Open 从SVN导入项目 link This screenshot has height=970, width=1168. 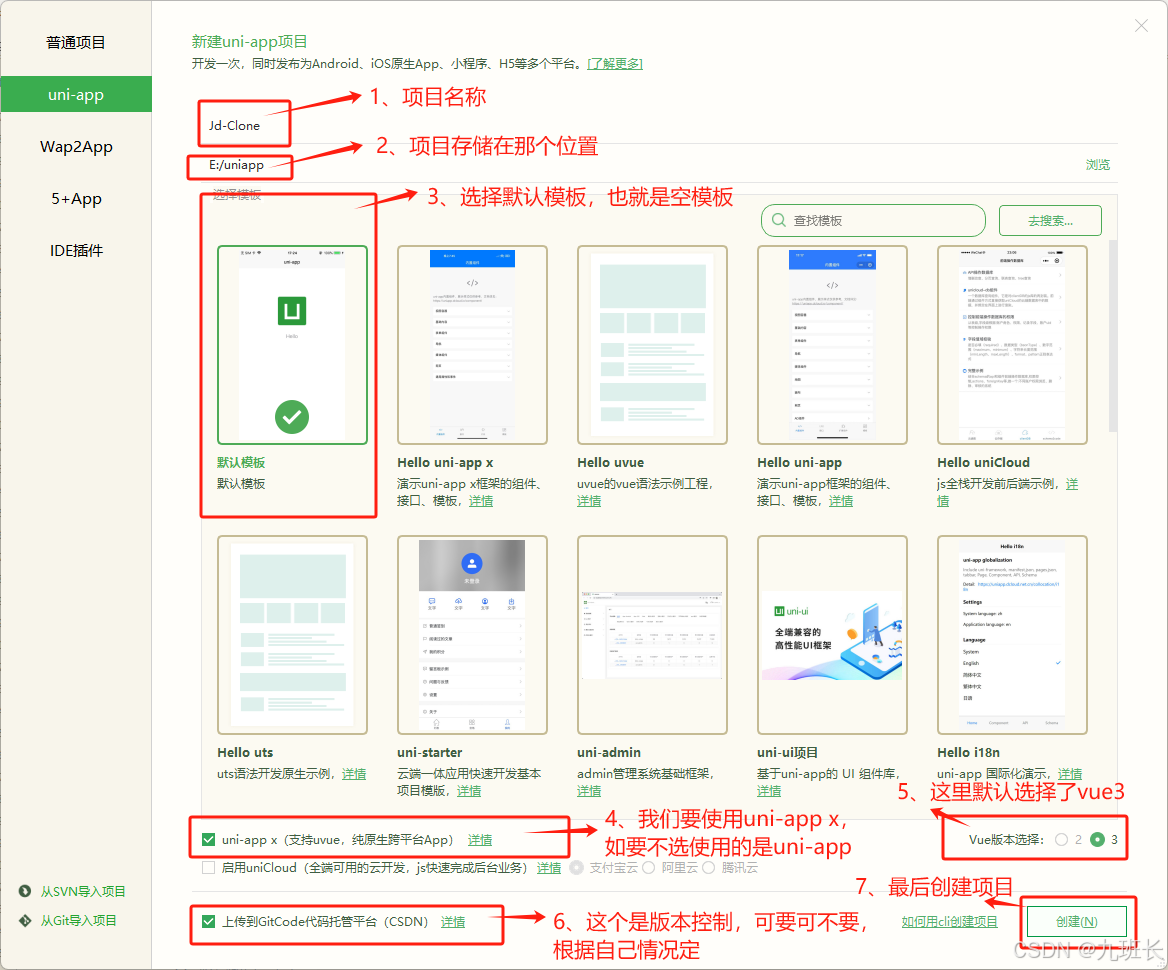tap(83, 891)
